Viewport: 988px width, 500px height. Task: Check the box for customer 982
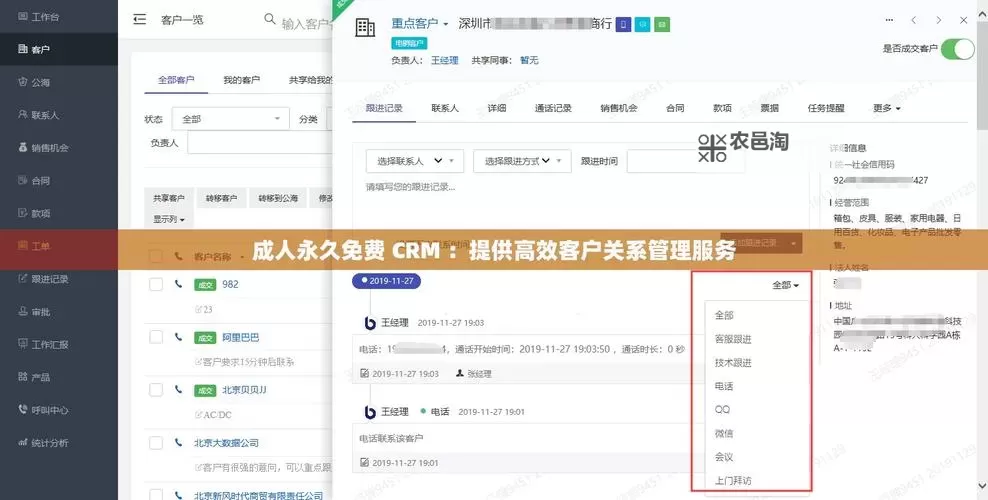156,285
